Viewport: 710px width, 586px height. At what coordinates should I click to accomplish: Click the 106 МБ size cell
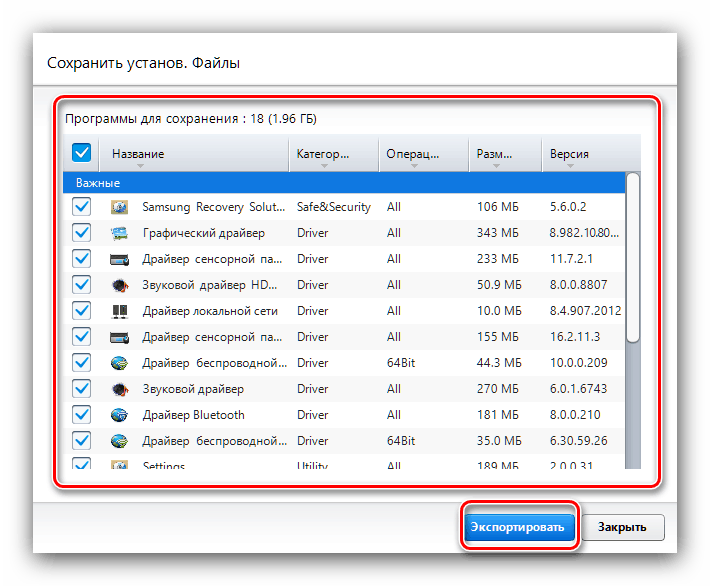[498, 207]
